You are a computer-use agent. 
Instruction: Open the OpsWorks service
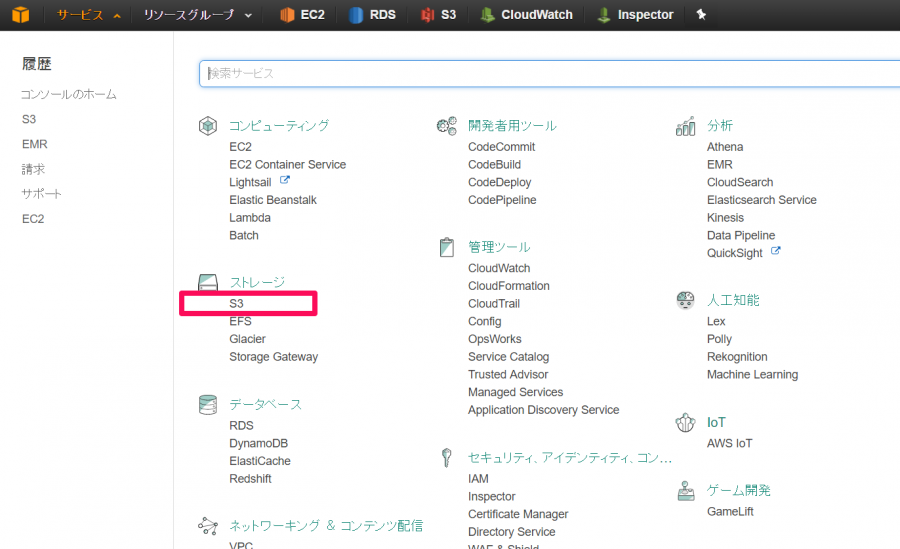point(494,339)
